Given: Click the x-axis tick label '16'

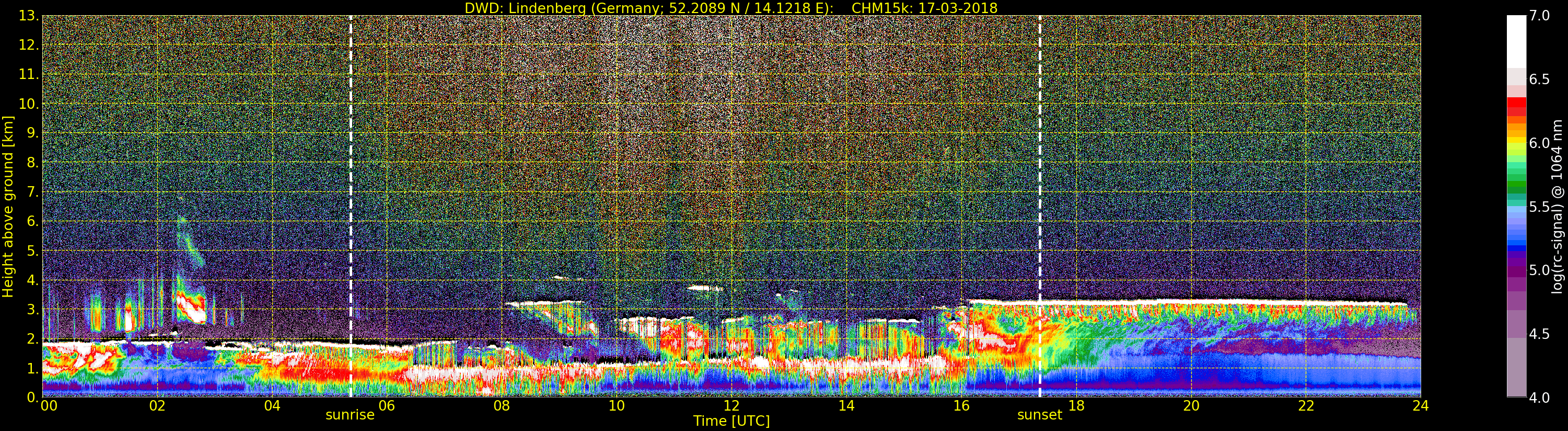Looking at the screenshot, I should (x=962, y=405).
